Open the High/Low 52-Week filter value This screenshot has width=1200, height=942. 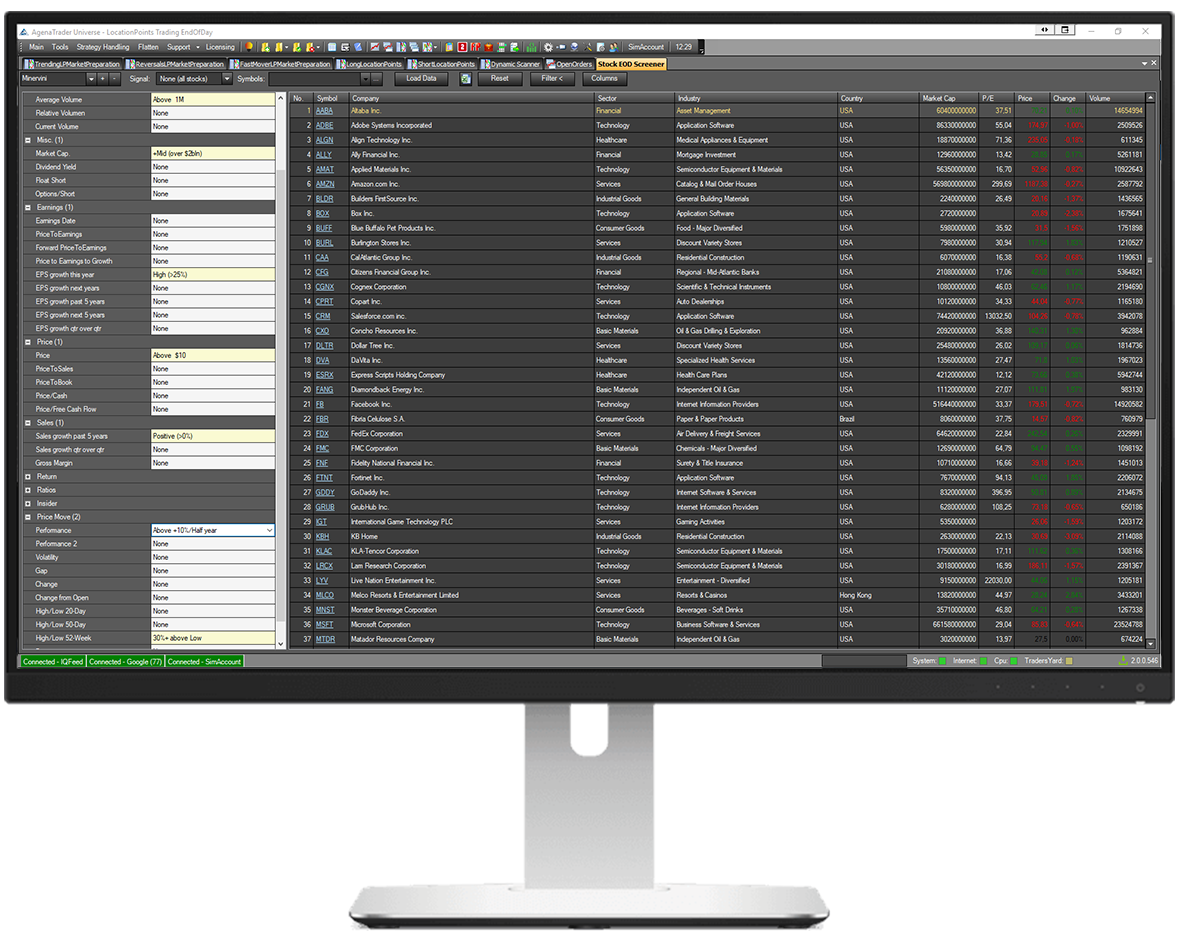(x=212, y=638)
